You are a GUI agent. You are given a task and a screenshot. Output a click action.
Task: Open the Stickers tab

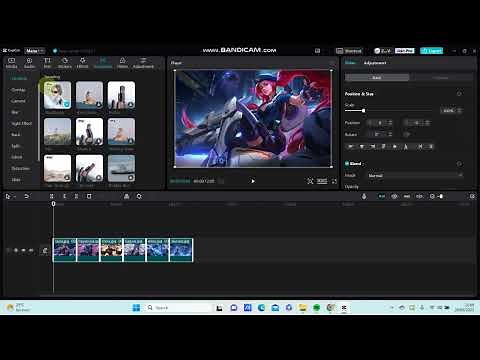[65, 63]
